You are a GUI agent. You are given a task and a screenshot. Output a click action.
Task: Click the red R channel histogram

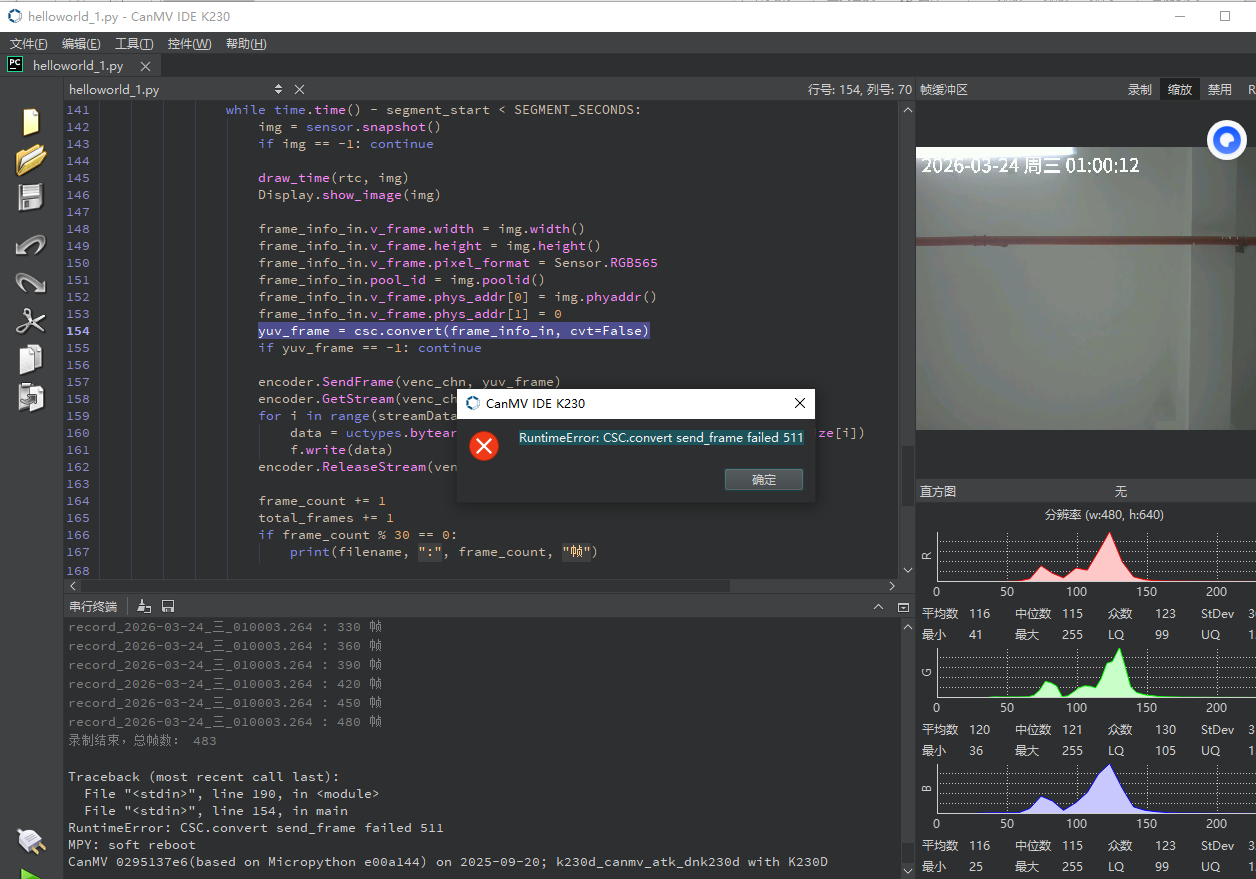[1096, 556]
